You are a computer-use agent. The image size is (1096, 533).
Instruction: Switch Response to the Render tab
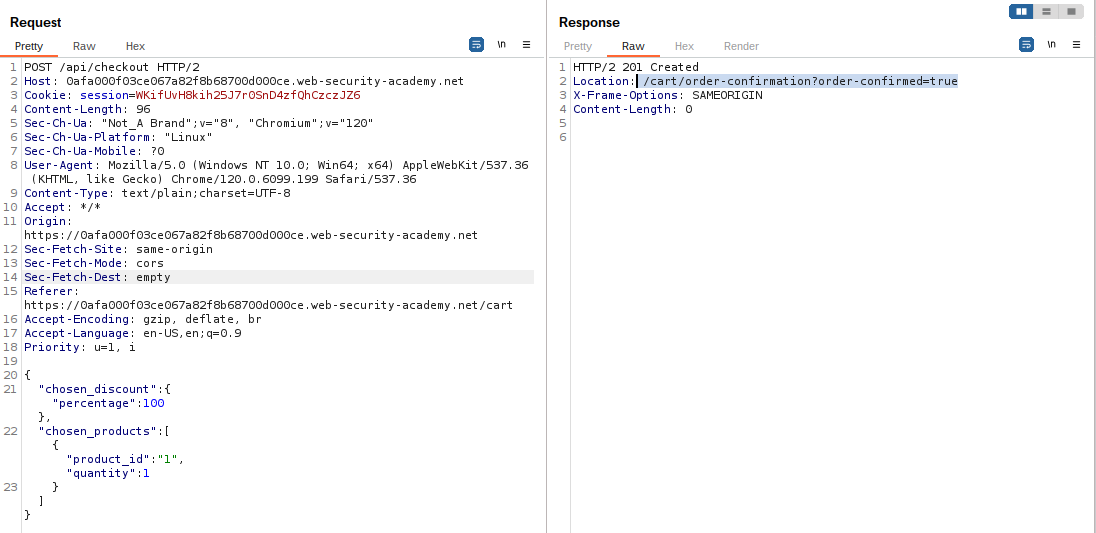tap(741, 46)
